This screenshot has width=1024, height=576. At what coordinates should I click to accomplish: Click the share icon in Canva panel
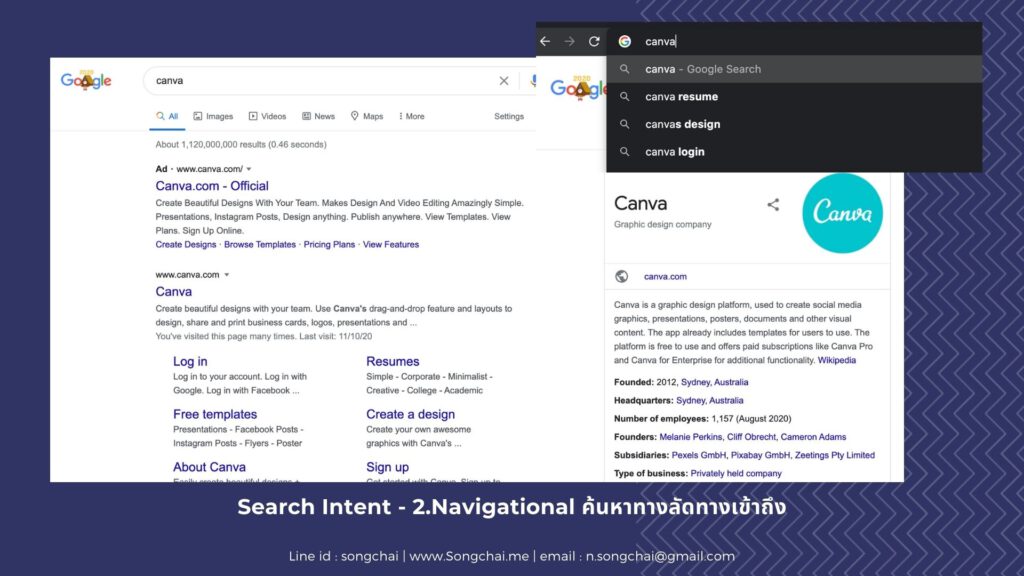(773, 204)
